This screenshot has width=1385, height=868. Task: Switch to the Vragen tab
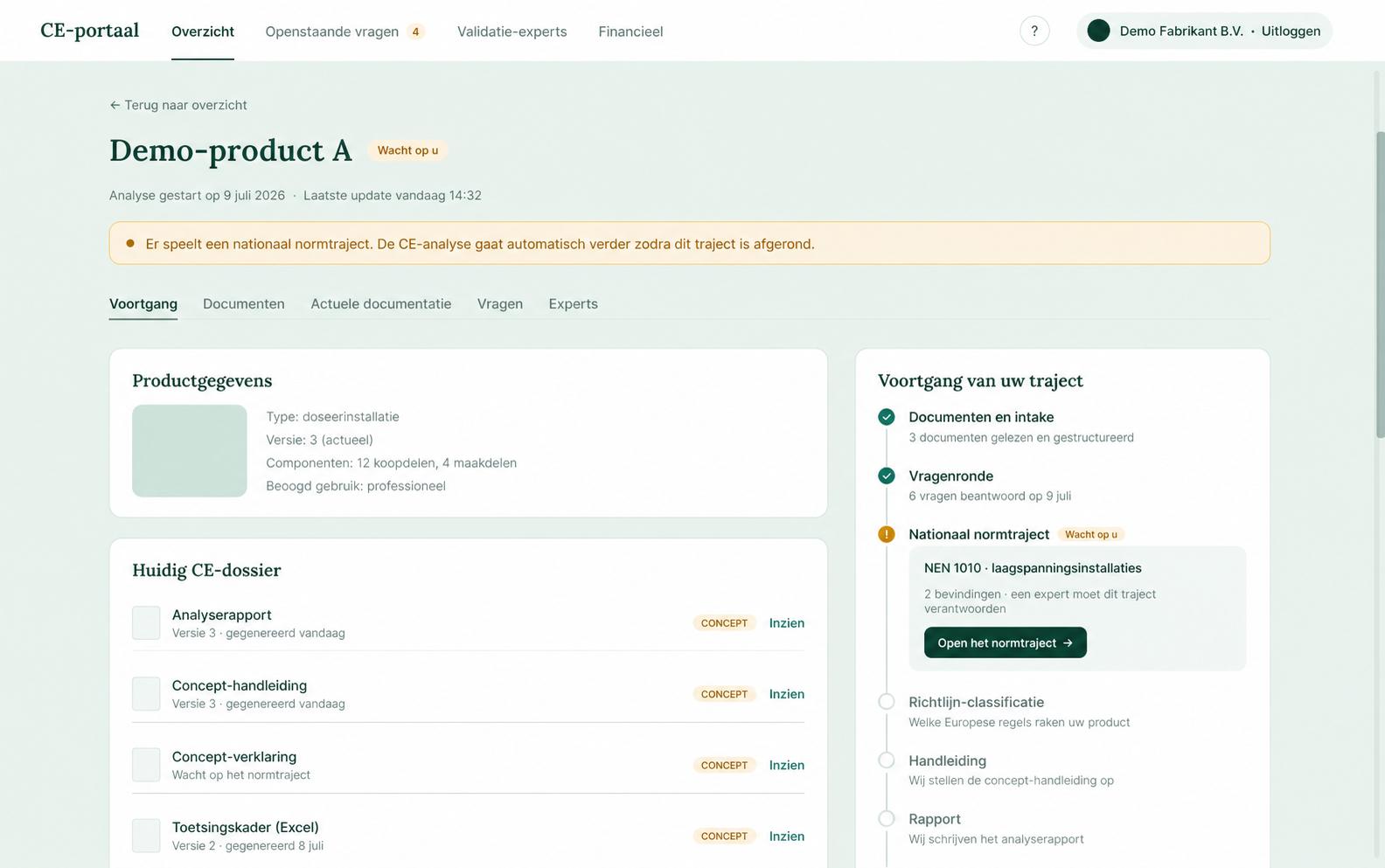(x=500, y=304)
